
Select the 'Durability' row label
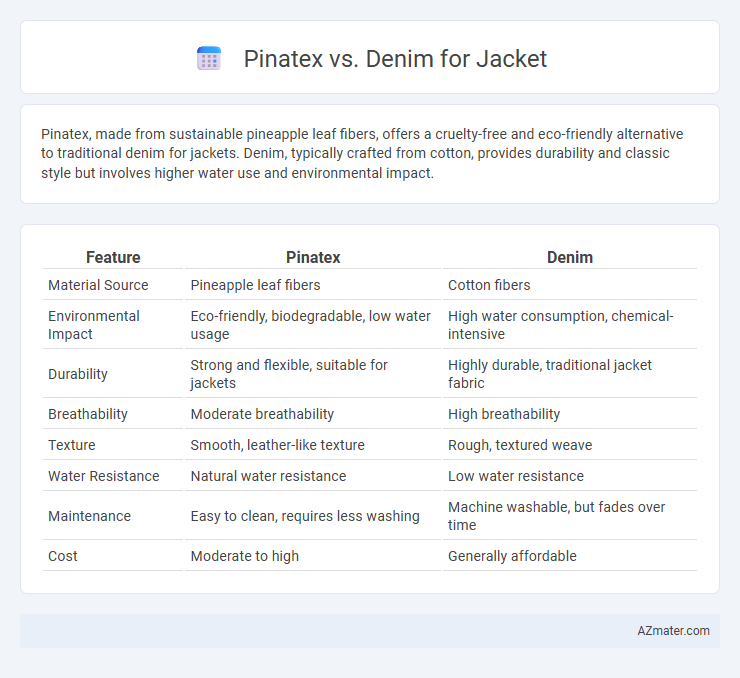78,374
